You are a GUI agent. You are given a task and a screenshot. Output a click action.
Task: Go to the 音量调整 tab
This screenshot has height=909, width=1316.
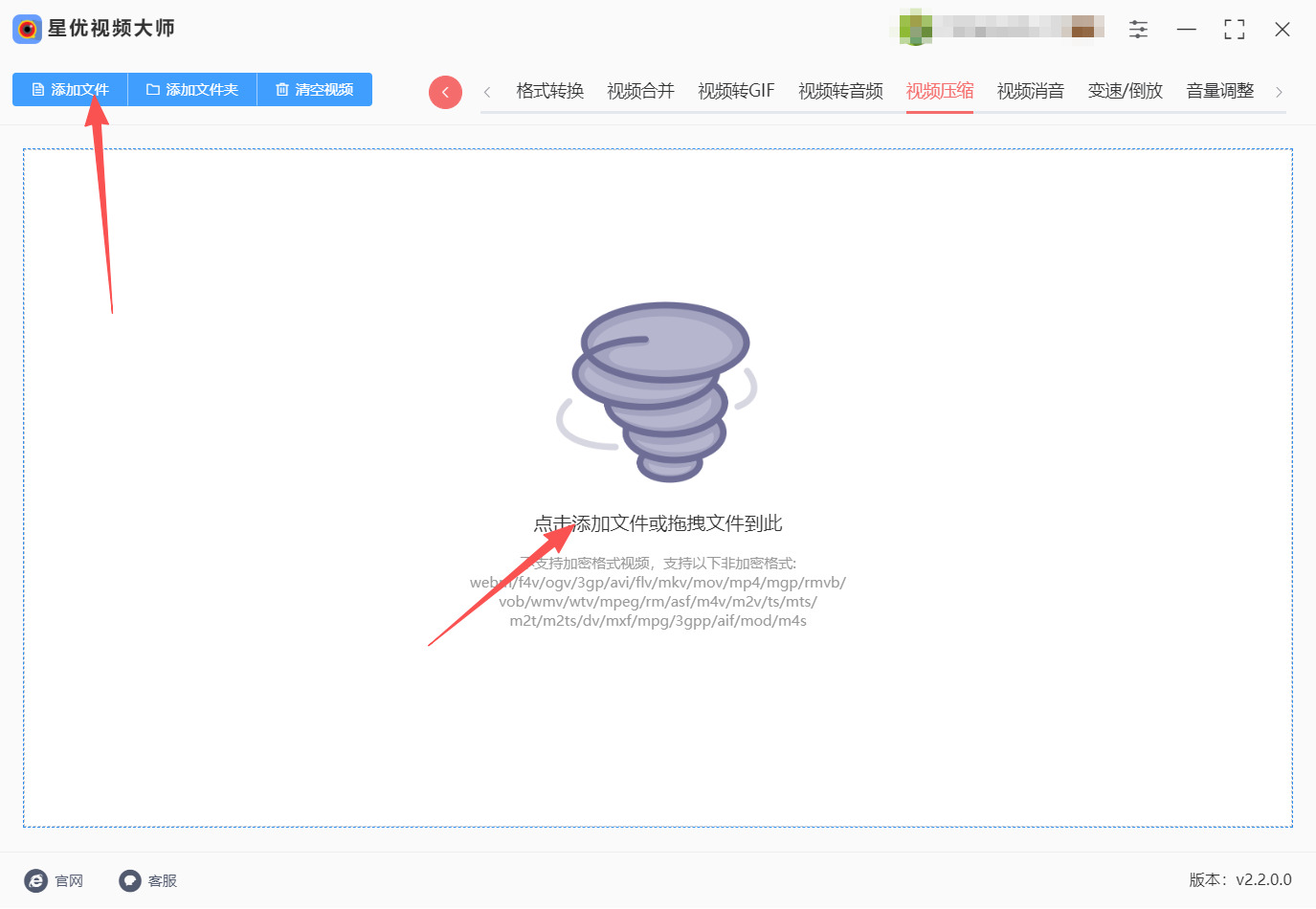1220,91
